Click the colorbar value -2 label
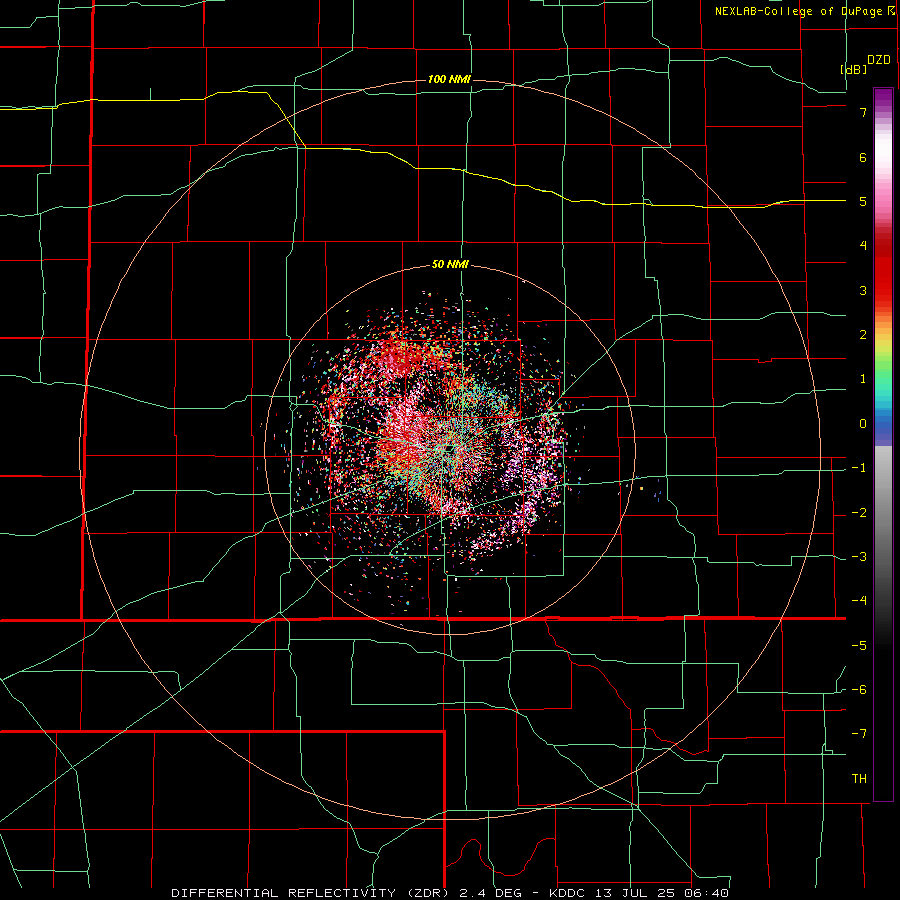Image resolution: width=900 pixels, height=900 pixels. pyautogui.click(x=859, y=513)
